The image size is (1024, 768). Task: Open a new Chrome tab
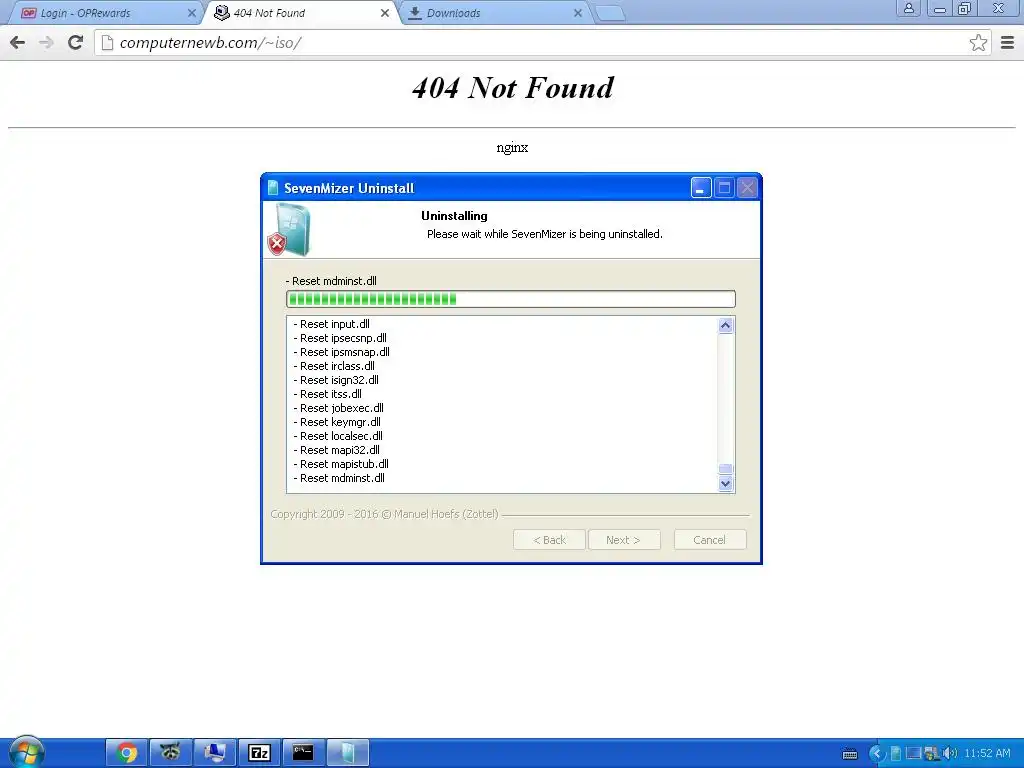611,13
